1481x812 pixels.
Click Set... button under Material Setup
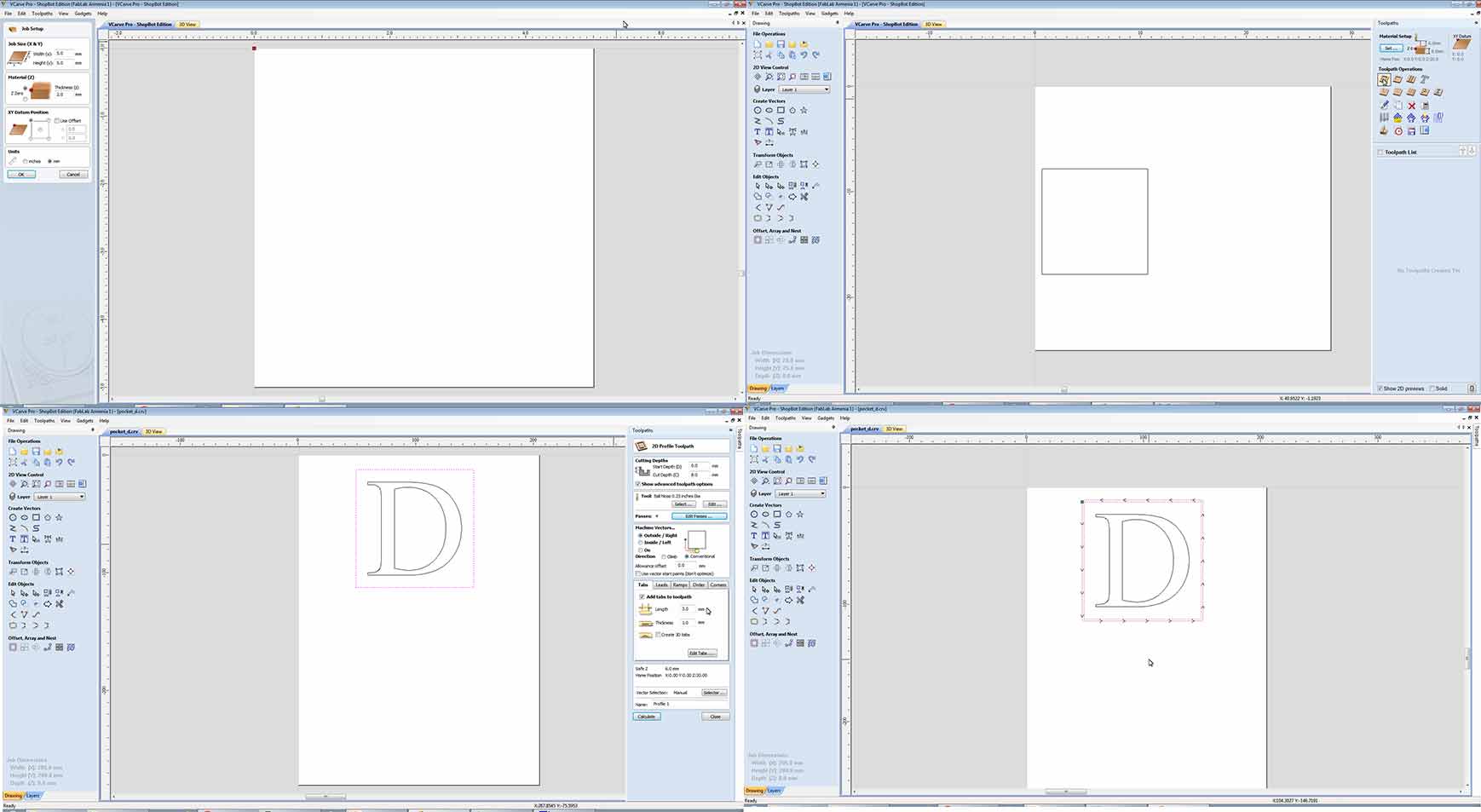coord(1391,48)
